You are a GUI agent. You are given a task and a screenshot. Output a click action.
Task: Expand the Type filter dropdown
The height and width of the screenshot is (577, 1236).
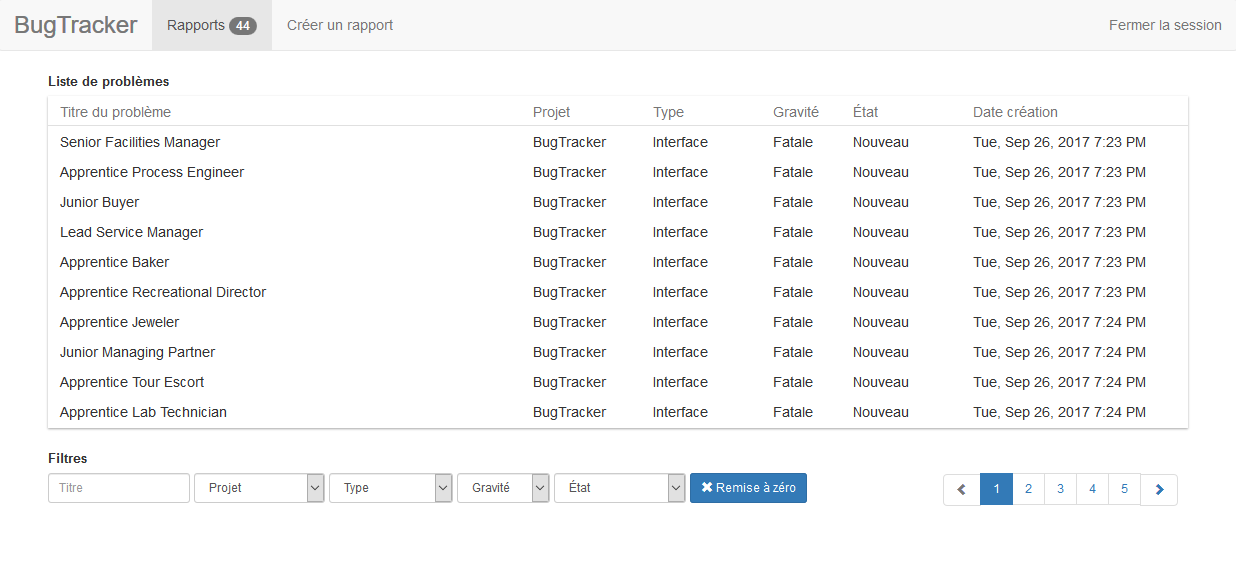coord(390,488)
